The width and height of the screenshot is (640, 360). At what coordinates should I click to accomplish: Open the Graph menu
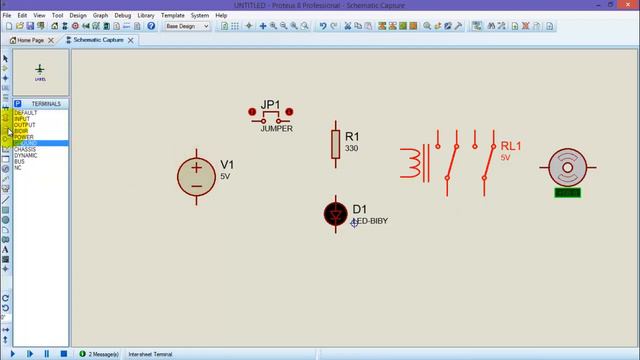(100, 15)
